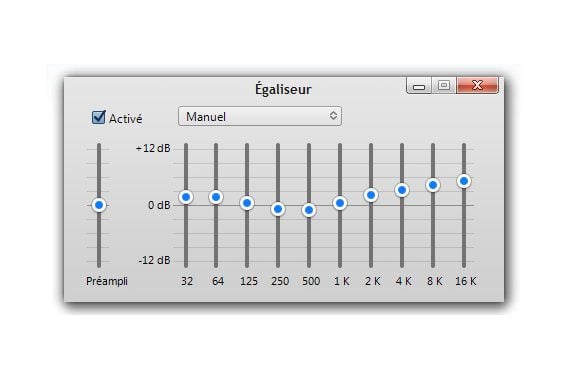
Task: Maximize the Égaliseur window
Action: (x=443, y=85)
